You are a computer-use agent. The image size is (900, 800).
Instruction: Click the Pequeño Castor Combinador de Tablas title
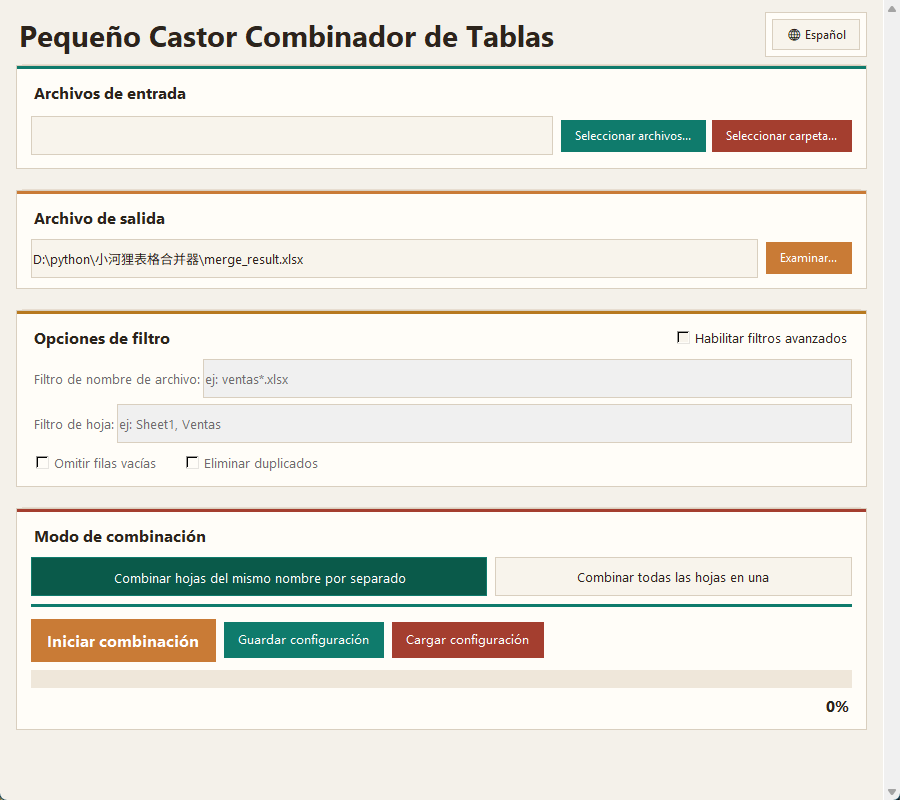point(286,37)
